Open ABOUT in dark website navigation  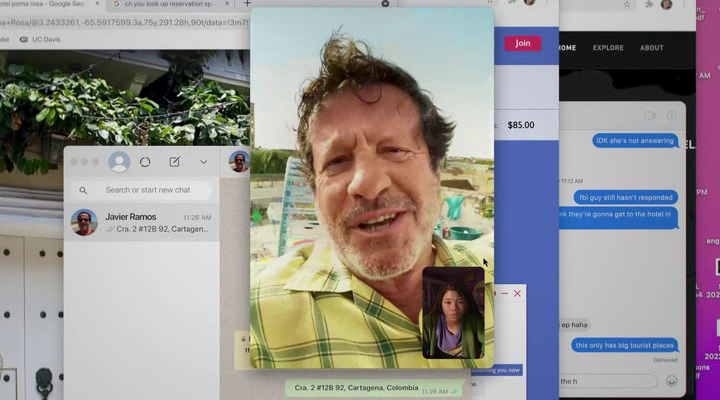[652, 48]
